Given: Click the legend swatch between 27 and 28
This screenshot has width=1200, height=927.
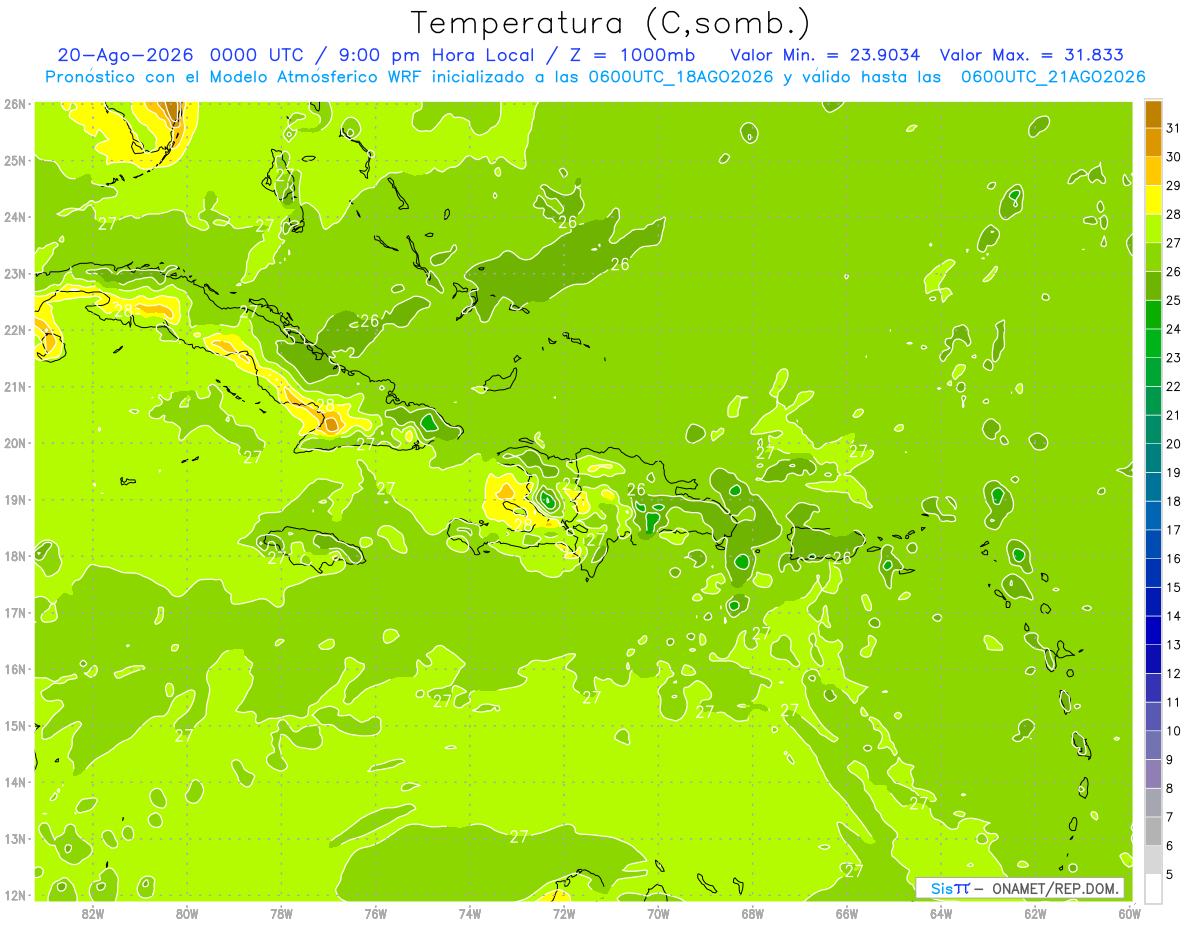Looking at the screenshot, I should tap(1153, 228).
